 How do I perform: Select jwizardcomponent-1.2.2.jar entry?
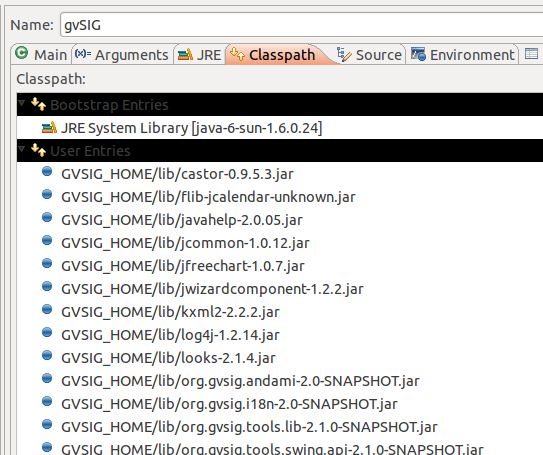[x=212, y=289]
